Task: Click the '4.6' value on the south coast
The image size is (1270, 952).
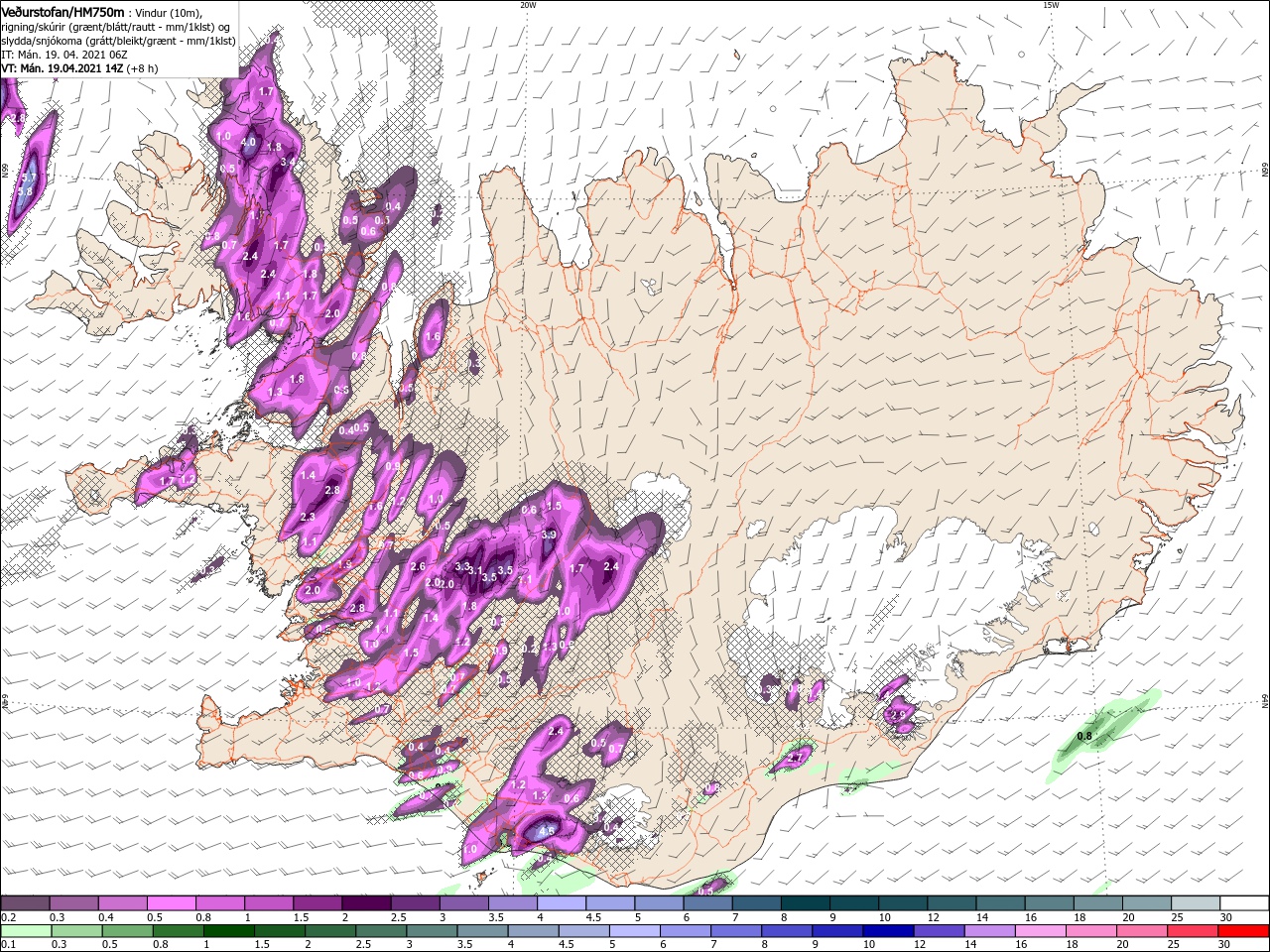Action: point(546,831)
